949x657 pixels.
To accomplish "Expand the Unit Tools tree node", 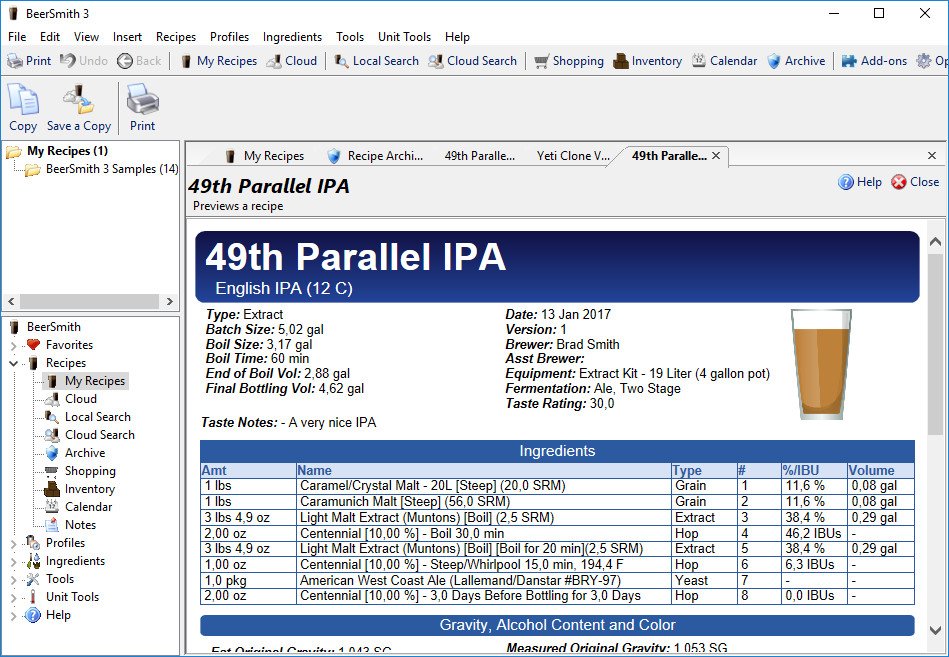I will coord(14,597).
